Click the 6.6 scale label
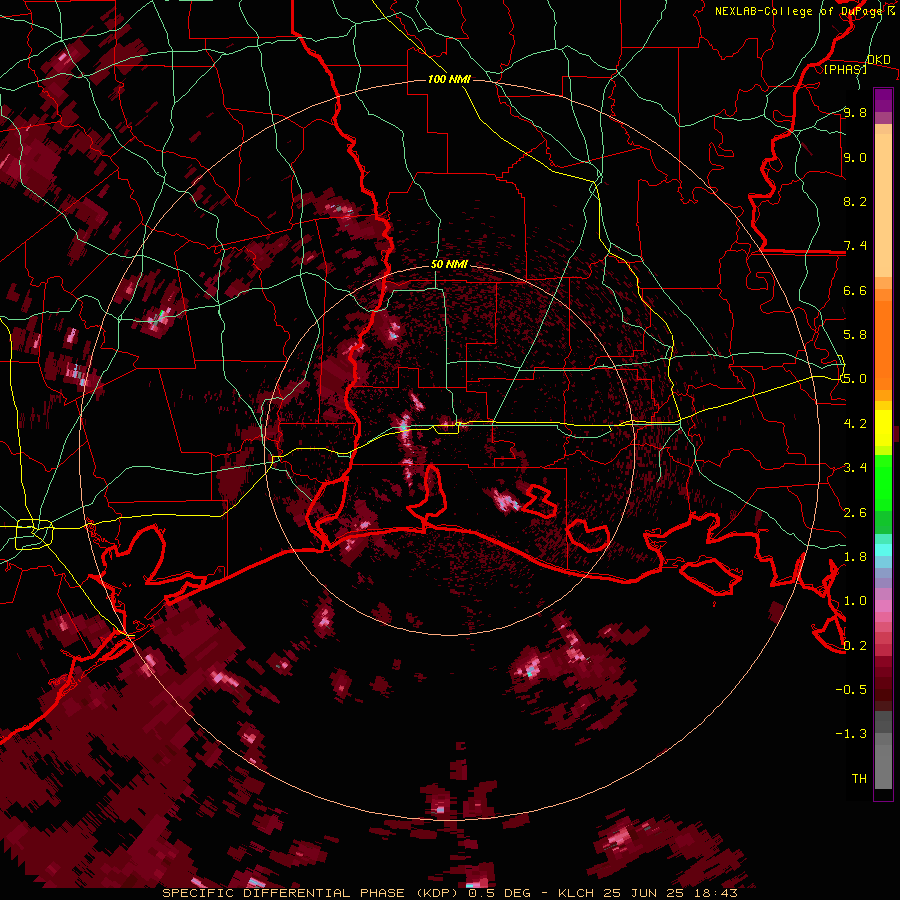The image size is (900, 900). pyautogui.click(x=855, y=290)
